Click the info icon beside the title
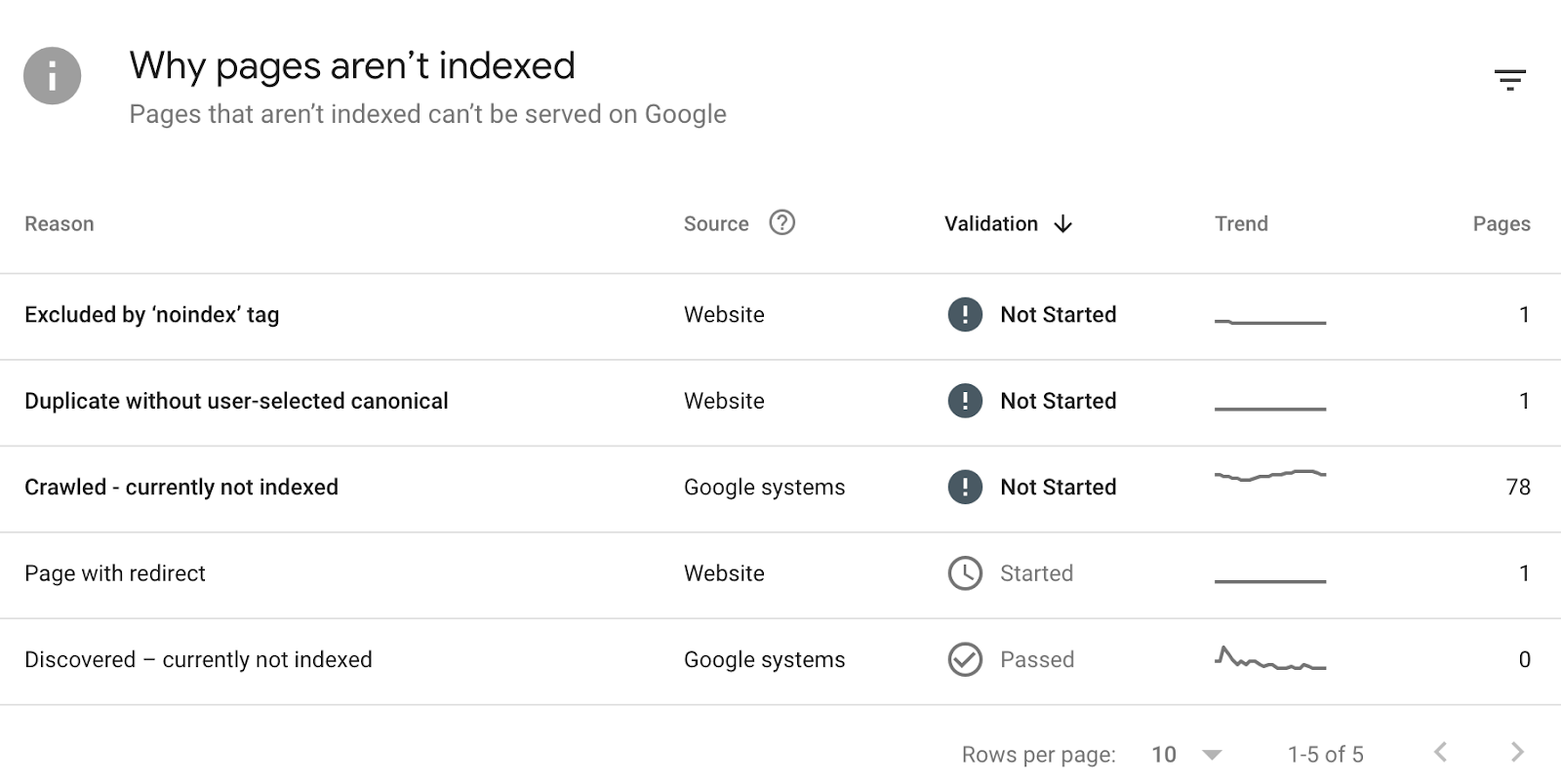Viewport: 1561px width, 784px height. click(53, 76)
